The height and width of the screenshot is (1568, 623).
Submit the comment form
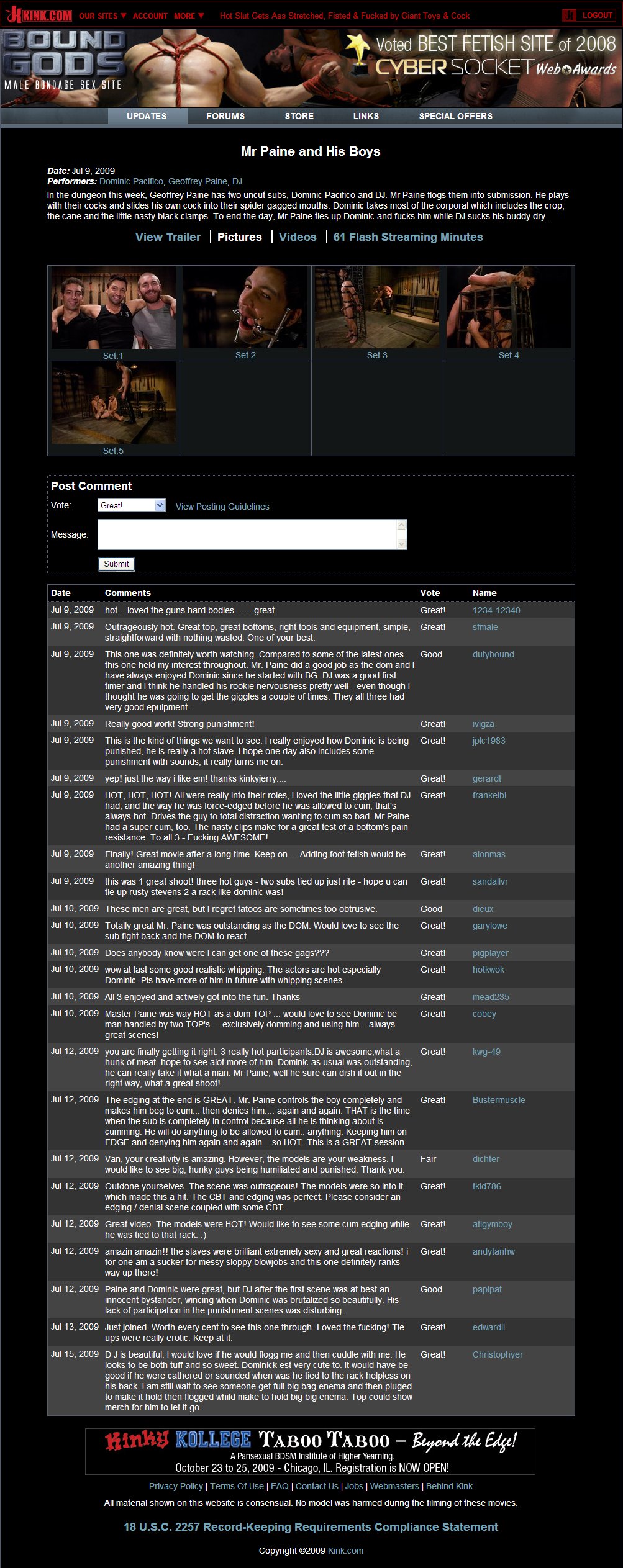tap(116, 564)
